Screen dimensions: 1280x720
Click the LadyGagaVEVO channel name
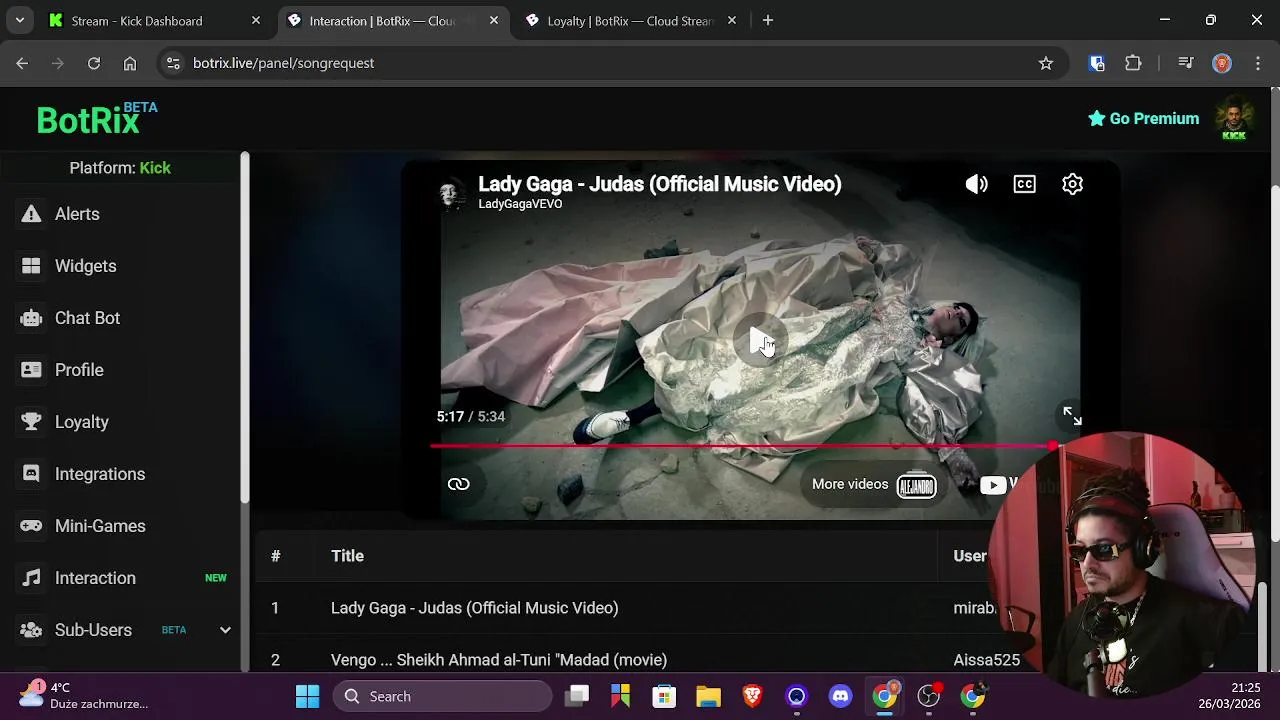click(520, 204)
